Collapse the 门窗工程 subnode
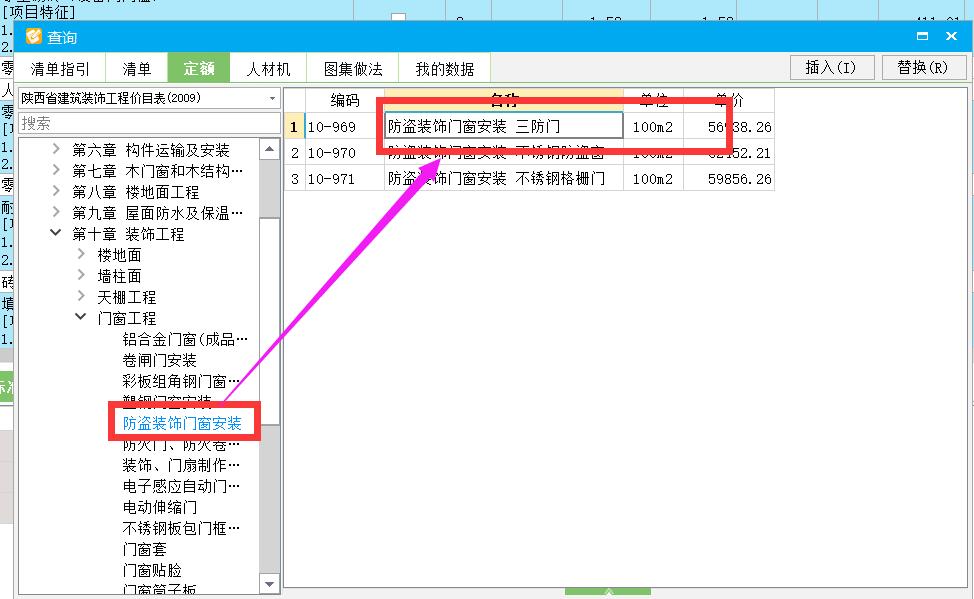The height and width of the screenshot is (599, 974). tap(81, 318)
